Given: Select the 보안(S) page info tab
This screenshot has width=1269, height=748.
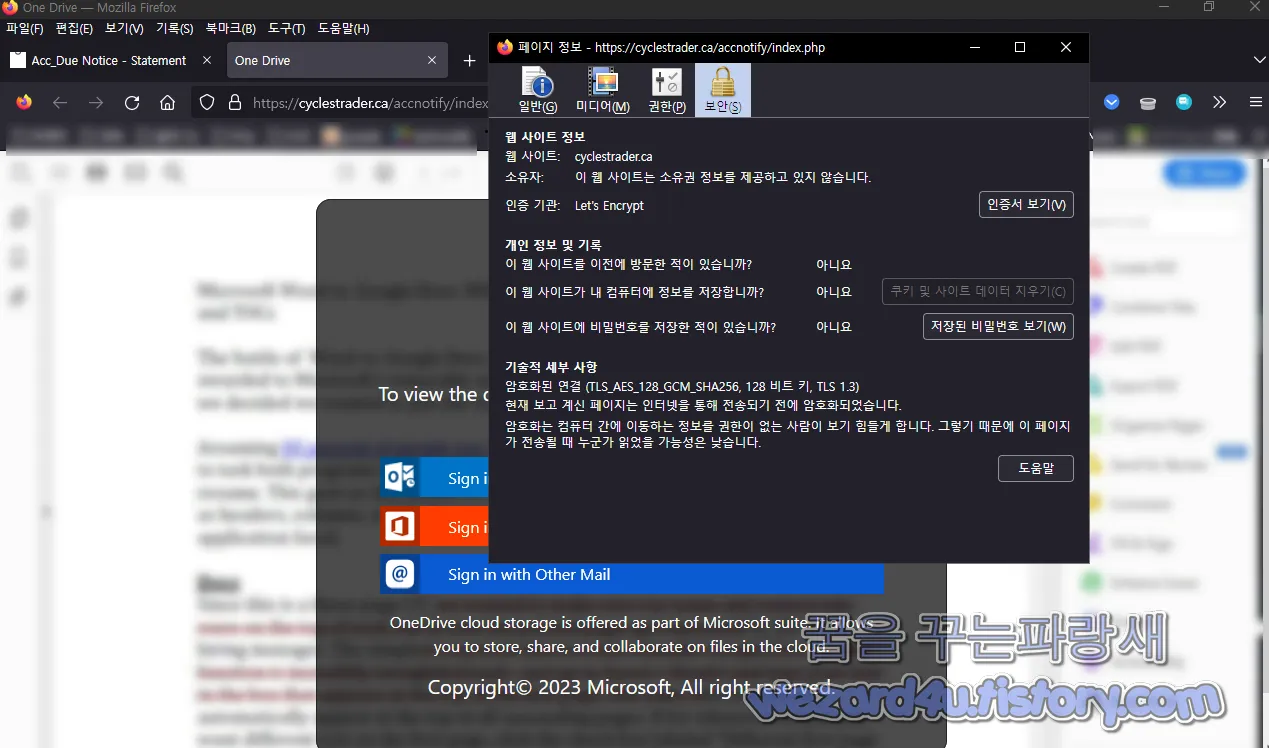Looking at the screenshot, I should [723, 90].
